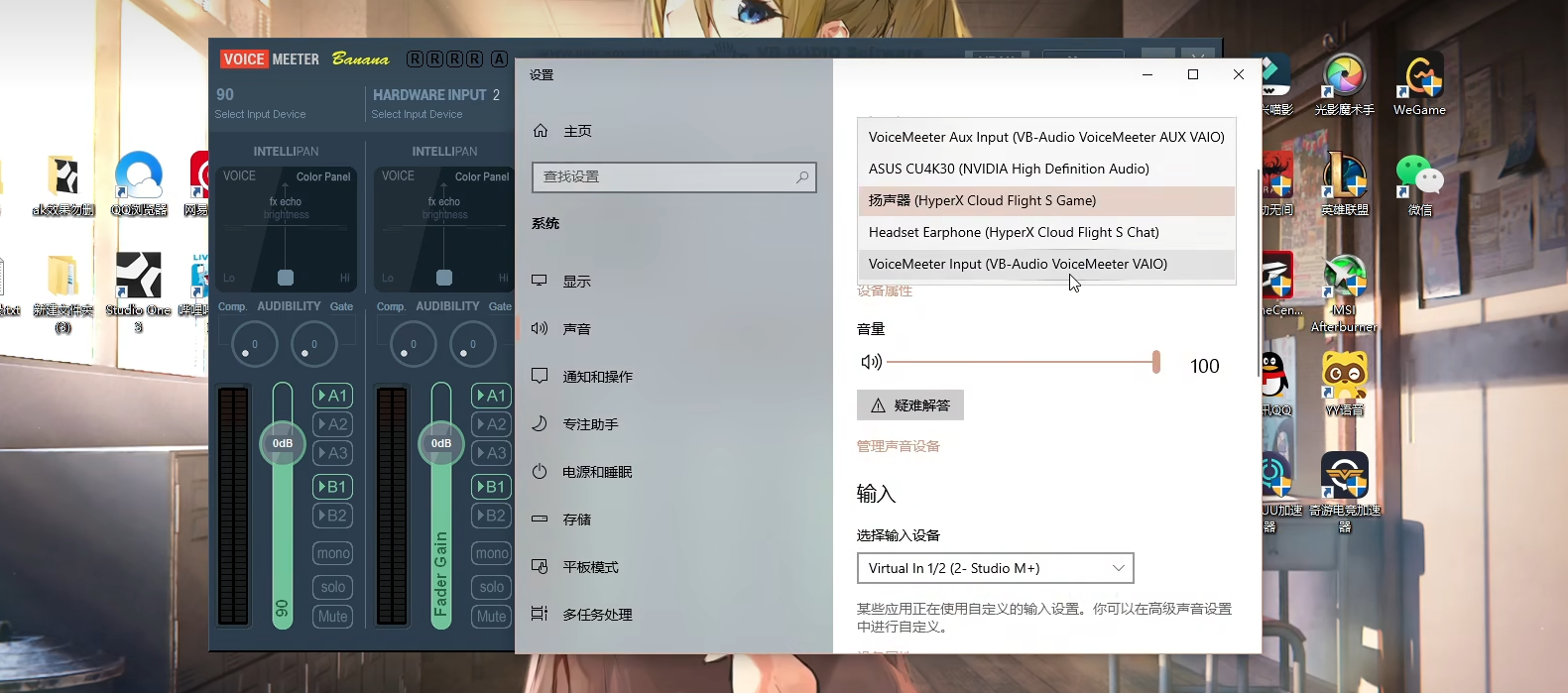Image resolution: width=1568 pixels, height=693 pixels.
Task: Launch 光影魔术手 from the desktop
Action: click(x=1345, y=84)
